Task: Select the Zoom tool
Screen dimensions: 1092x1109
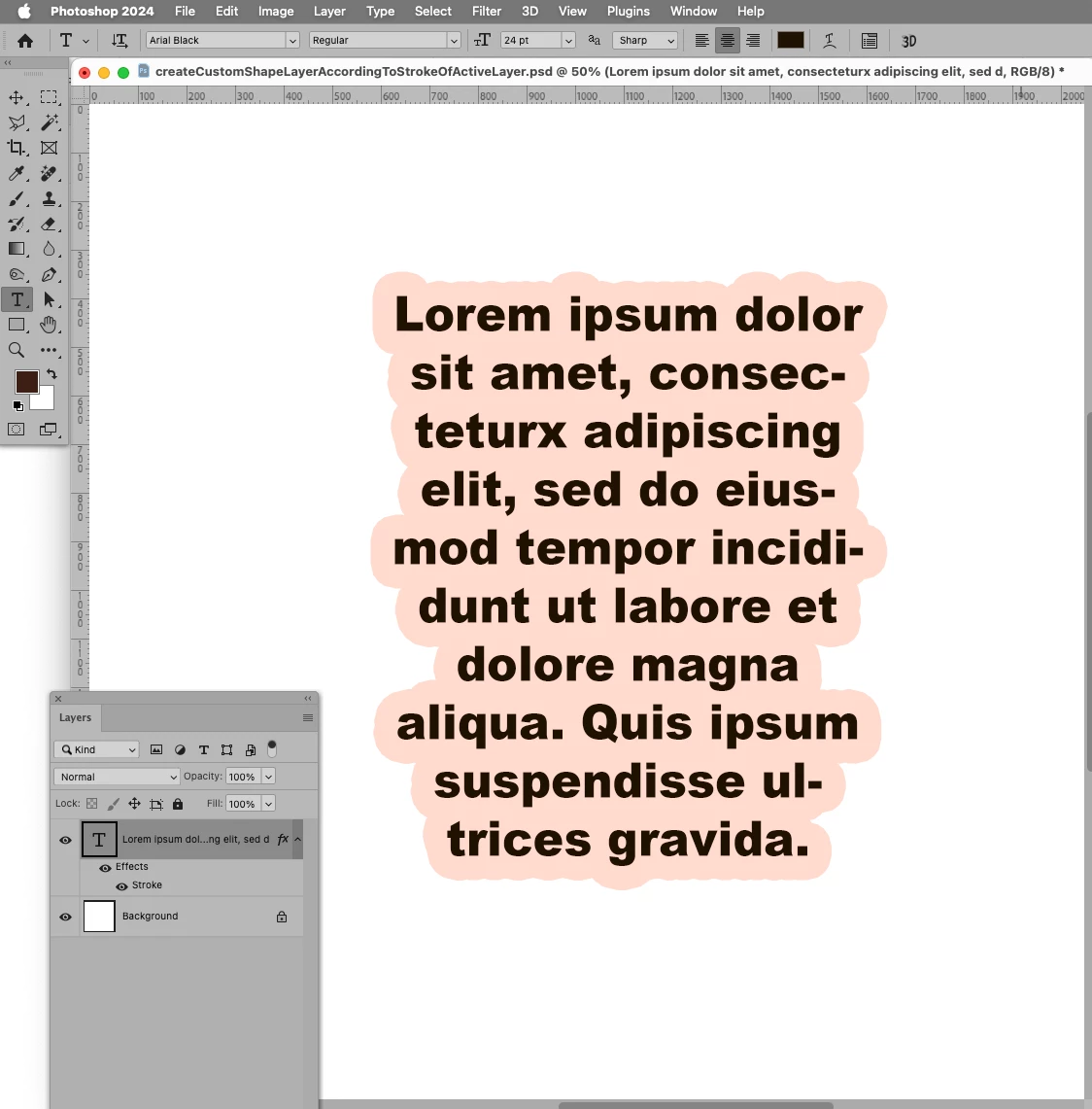Action: pyautogui.click(x=17, y=350)
